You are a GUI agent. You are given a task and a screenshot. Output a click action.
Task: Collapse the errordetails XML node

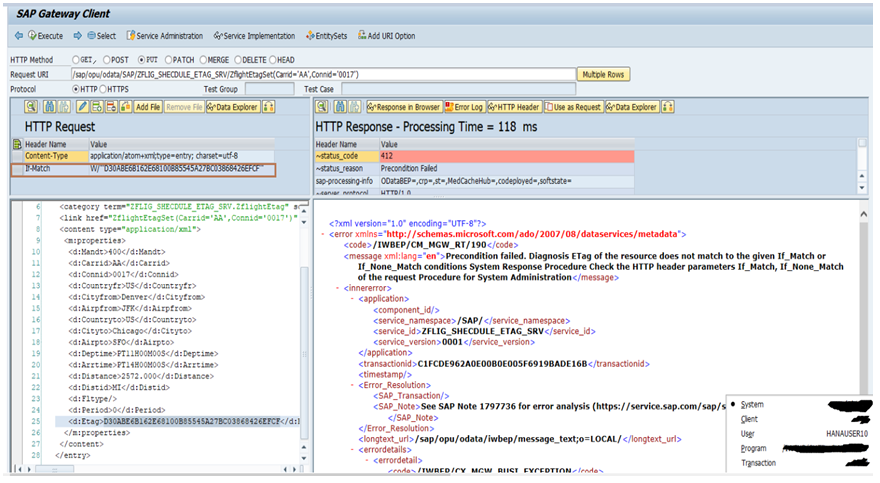(x=353, y=450)
